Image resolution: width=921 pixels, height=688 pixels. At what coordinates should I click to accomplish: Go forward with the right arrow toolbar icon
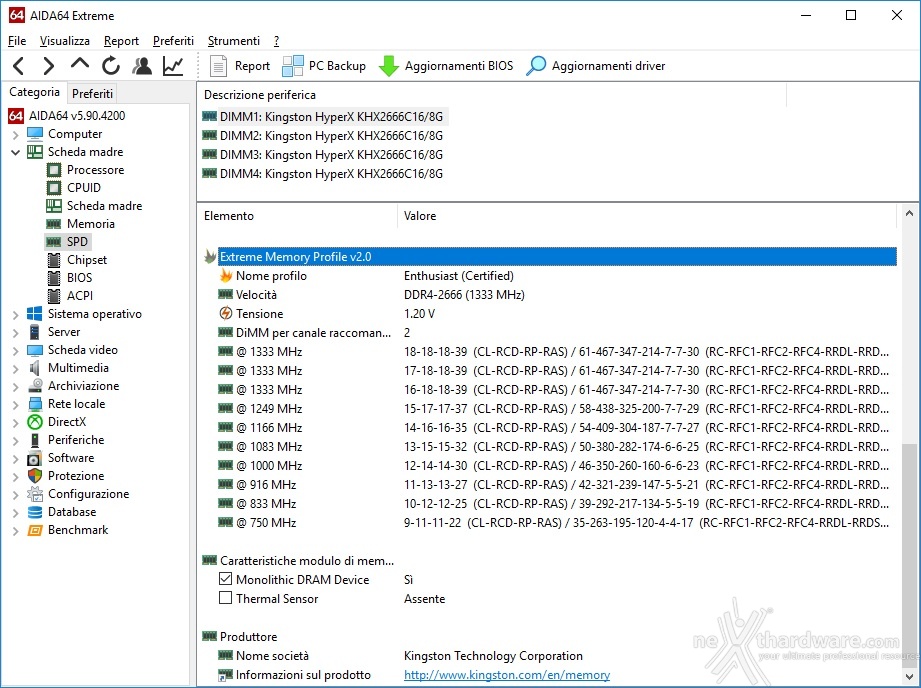49,66
